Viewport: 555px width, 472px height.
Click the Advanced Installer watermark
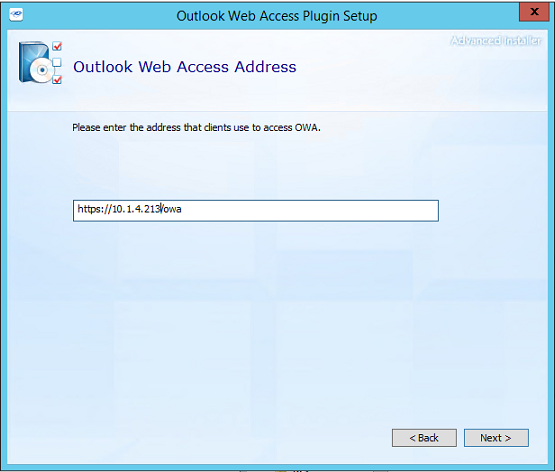[496, 41]
